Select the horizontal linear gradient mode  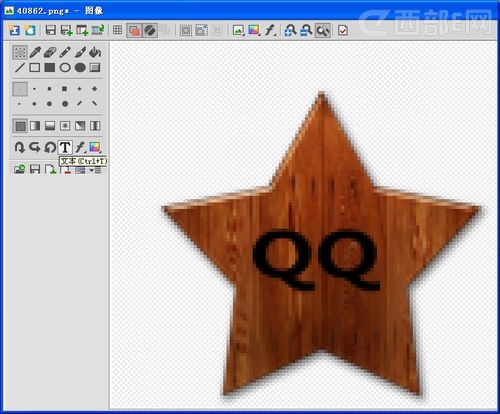click(x=35, y=126)
